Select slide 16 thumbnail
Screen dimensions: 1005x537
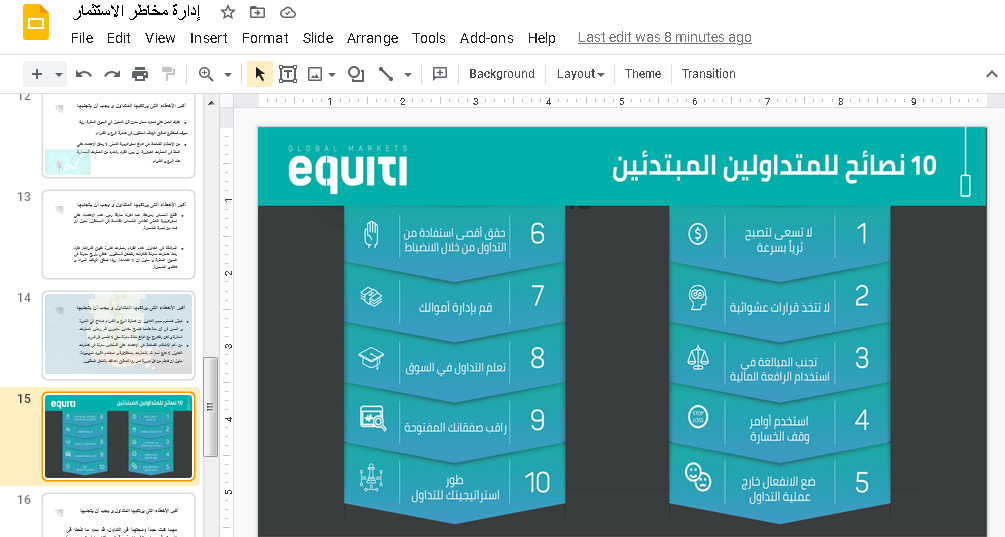[119, 515]
